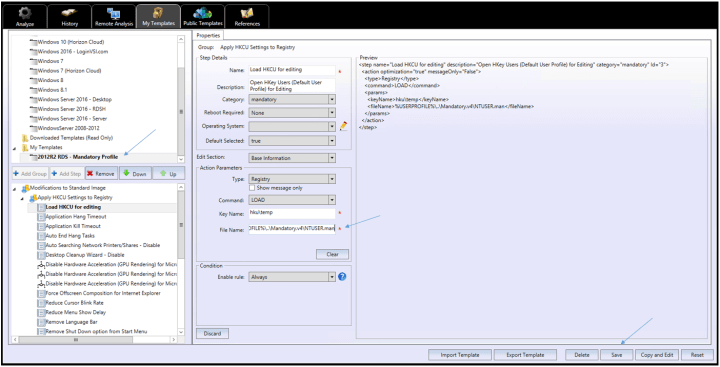Click the Key Name field
This screenshot has height=367, width=720.
click(292, 214)
